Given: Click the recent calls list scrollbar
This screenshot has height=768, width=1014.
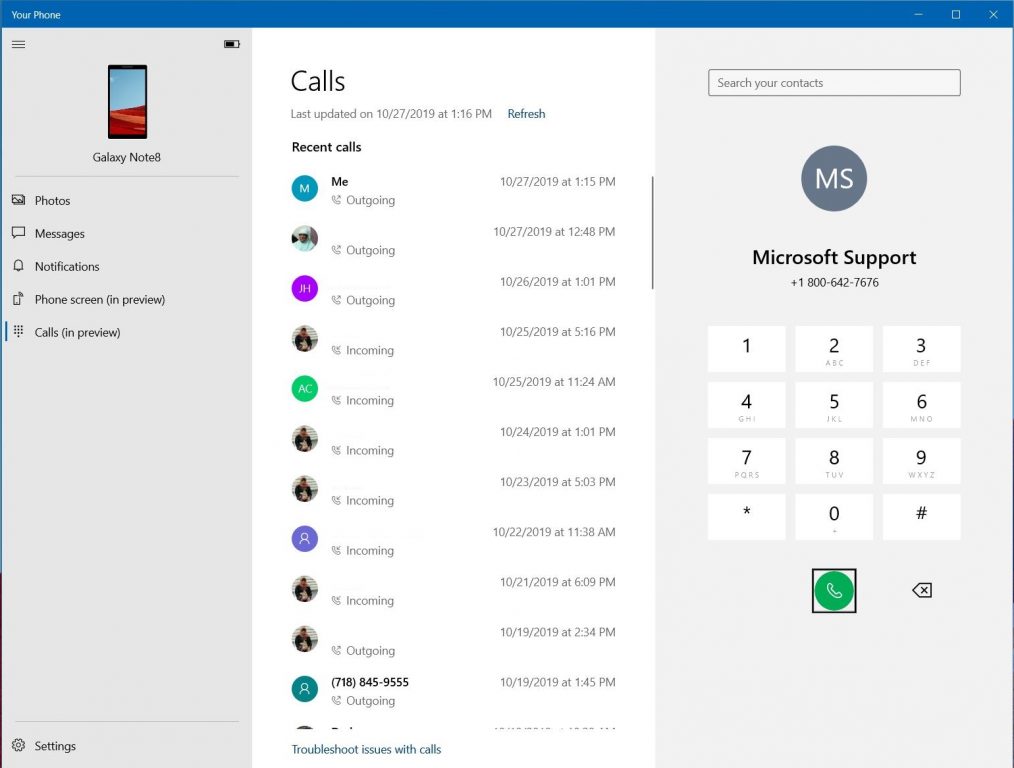Looking at the screenshot, I should (652, 233).
